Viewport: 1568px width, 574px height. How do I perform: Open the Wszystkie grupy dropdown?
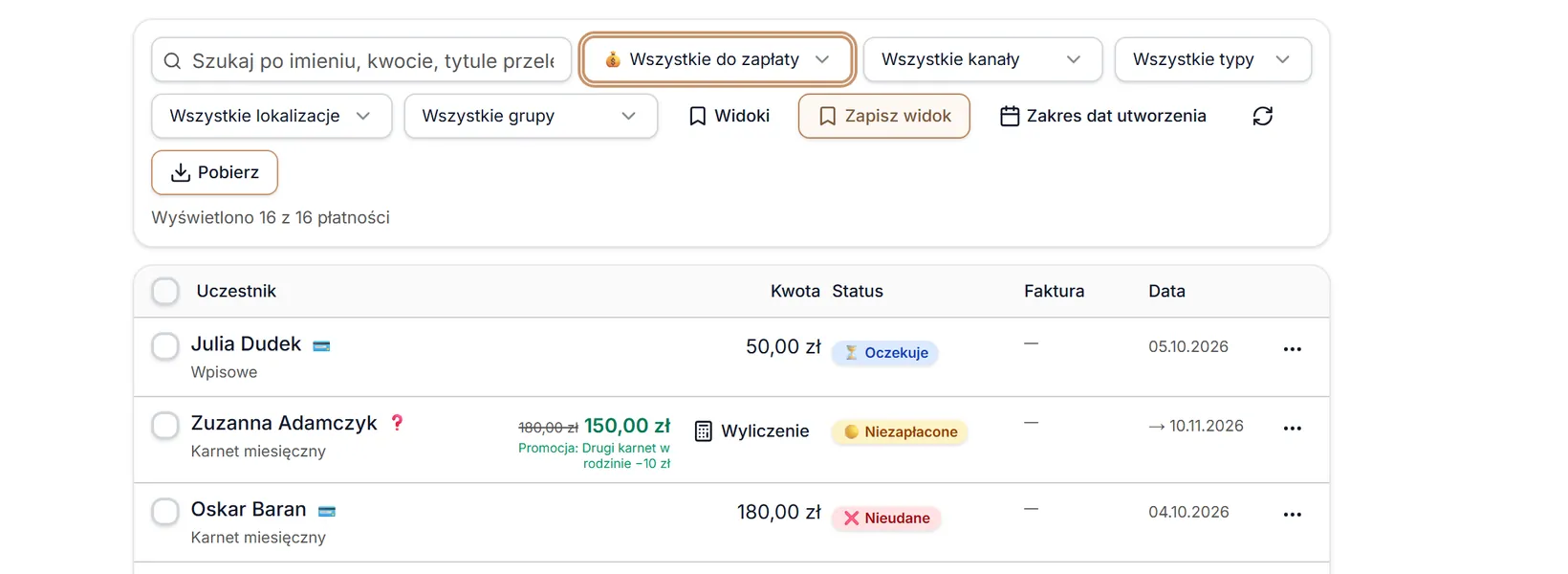coord(531,116)
